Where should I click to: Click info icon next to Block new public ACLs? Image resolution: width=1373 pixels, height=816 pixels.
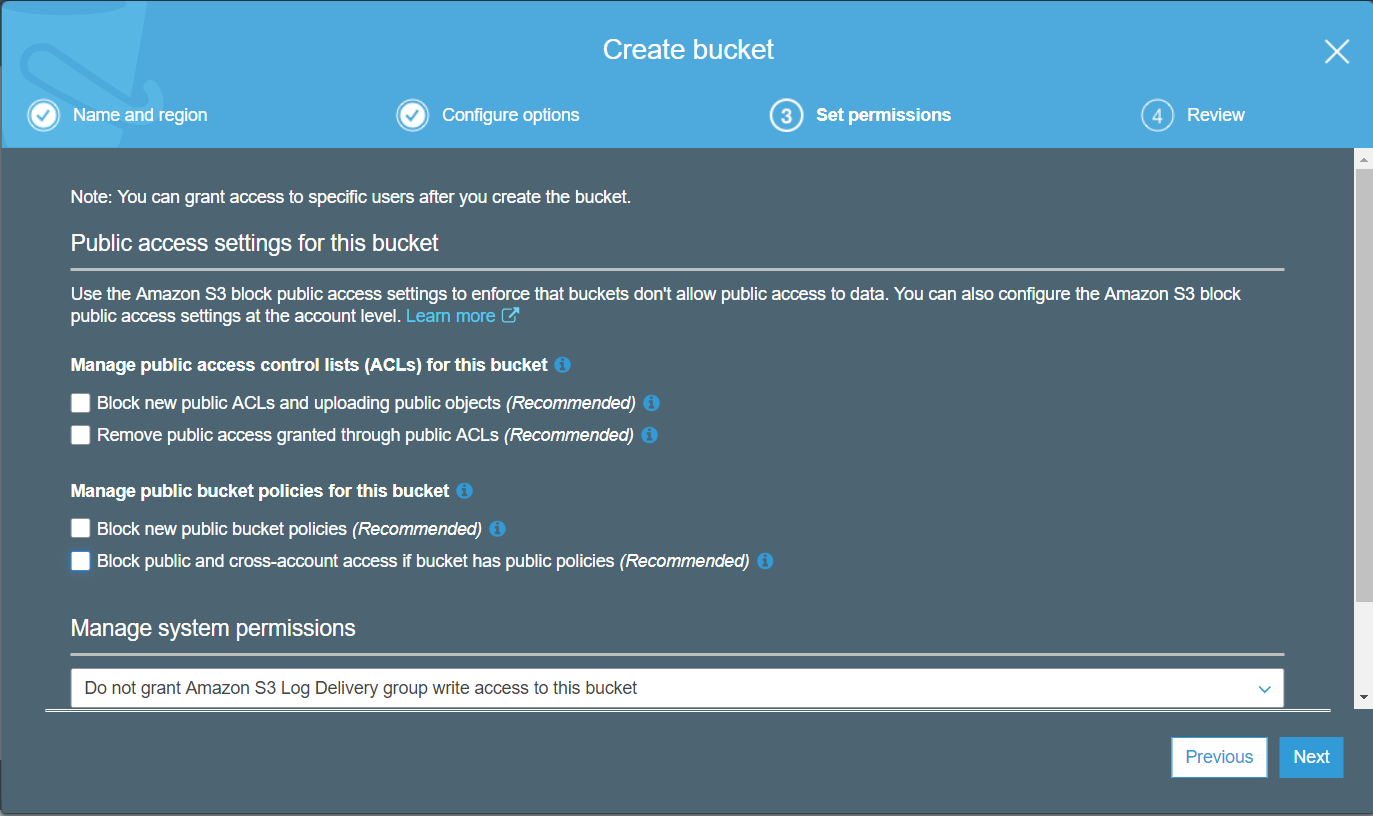[x=651, y=403]
